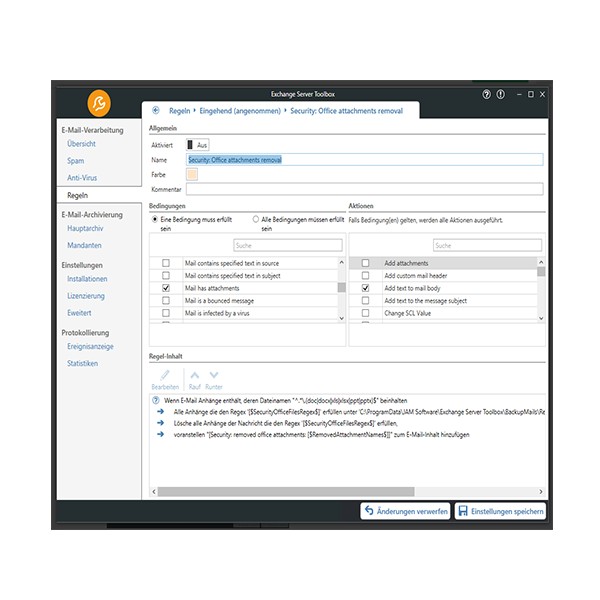This screenshot has width=600, height=600.
Task: Select 'Eine Bedingung muss erfüllt sein' radio
Action: click(155, 219)
